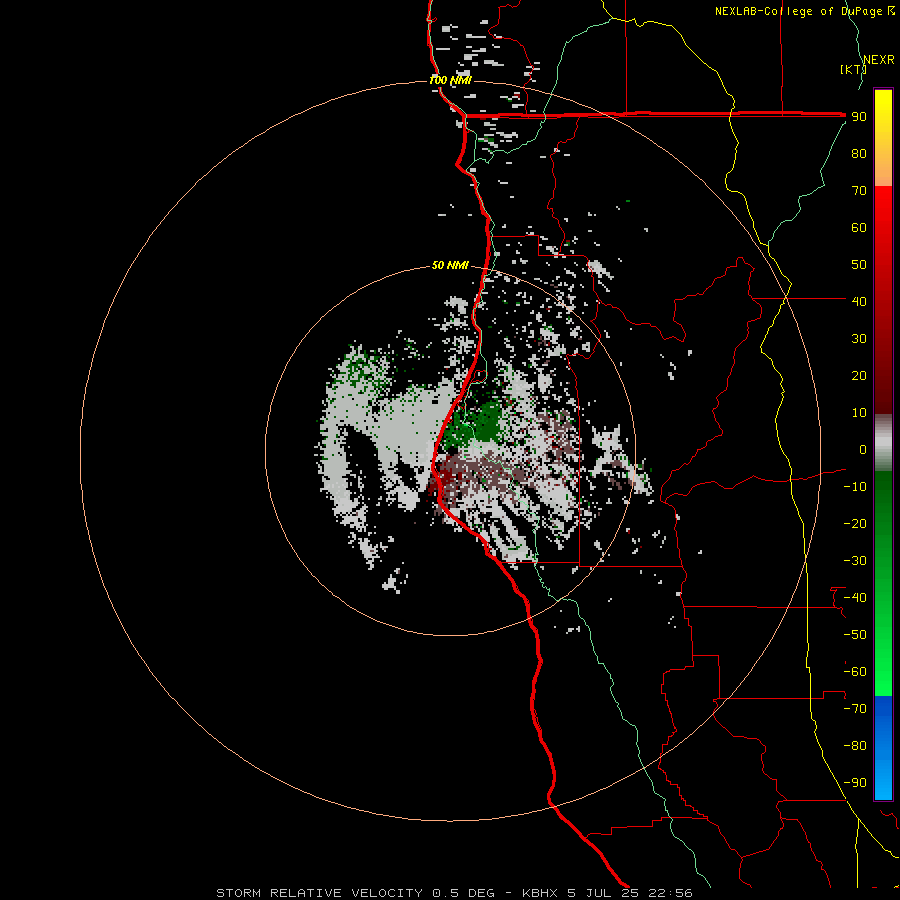The height and width of the screenshot is (900, 900).
Task: Click the -50 value on velocity scale
Action: (x=855, y=635)
